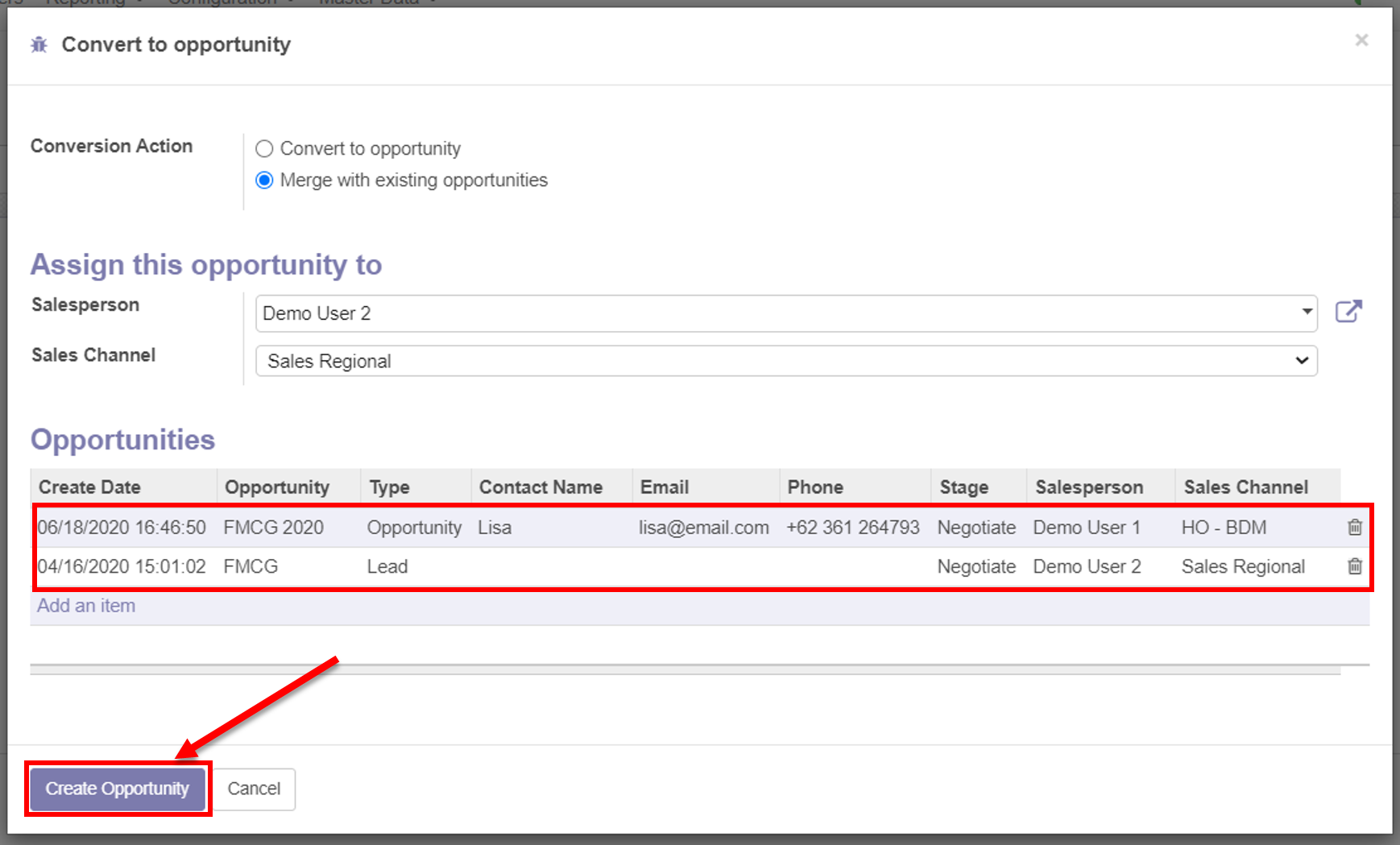Image resolution: width=1400 pixels, height=845 pixels.
Task: Delete the FMCG Lead row via trash icon
Action: pos(1355,566)
